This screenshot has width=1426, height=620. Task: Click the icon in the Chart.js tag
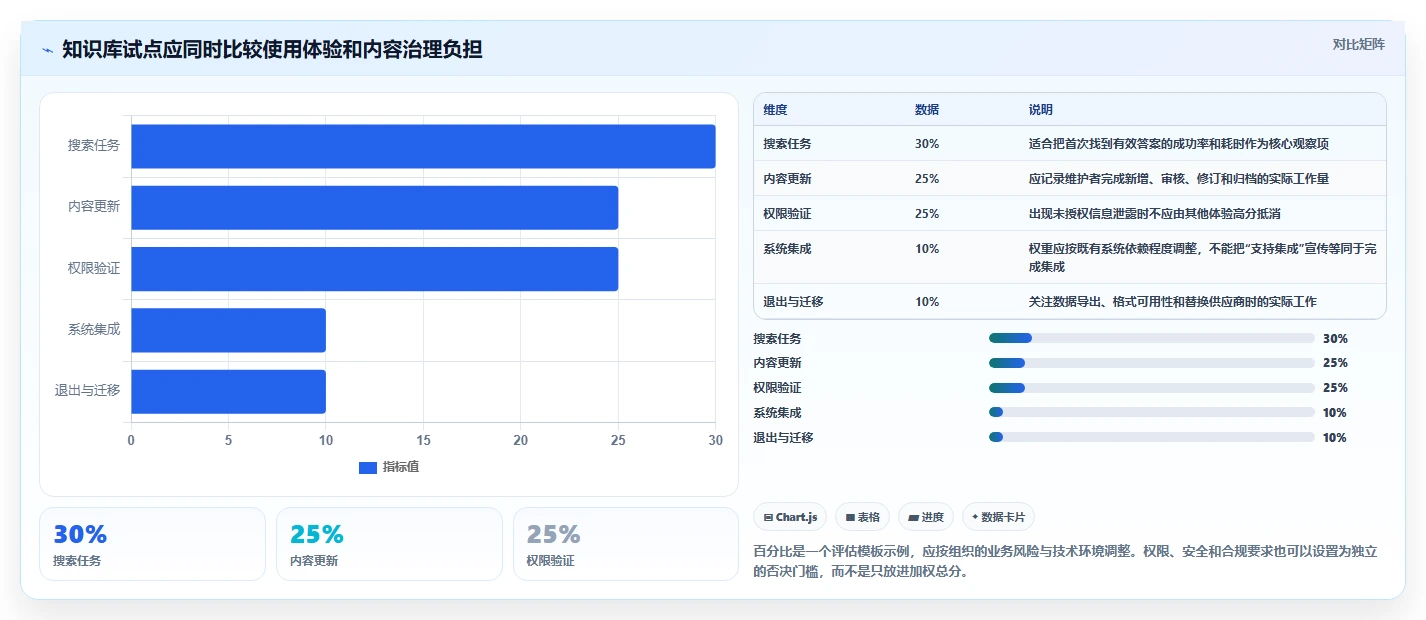point(768,518)
